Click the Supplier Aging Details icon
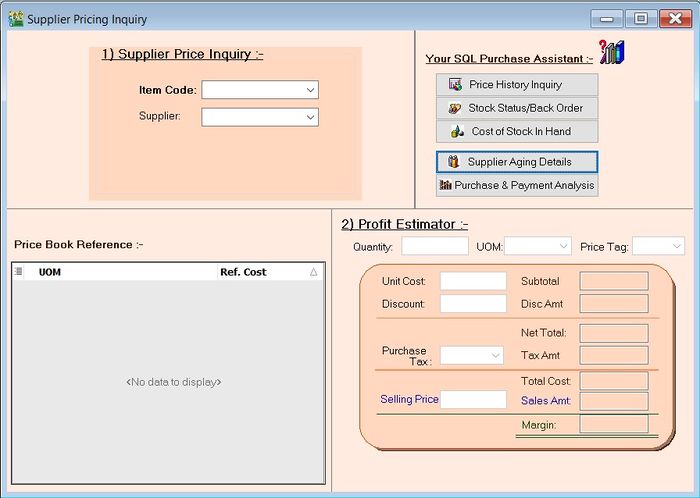This screenshot has height=498, width=700. point(454,162)
